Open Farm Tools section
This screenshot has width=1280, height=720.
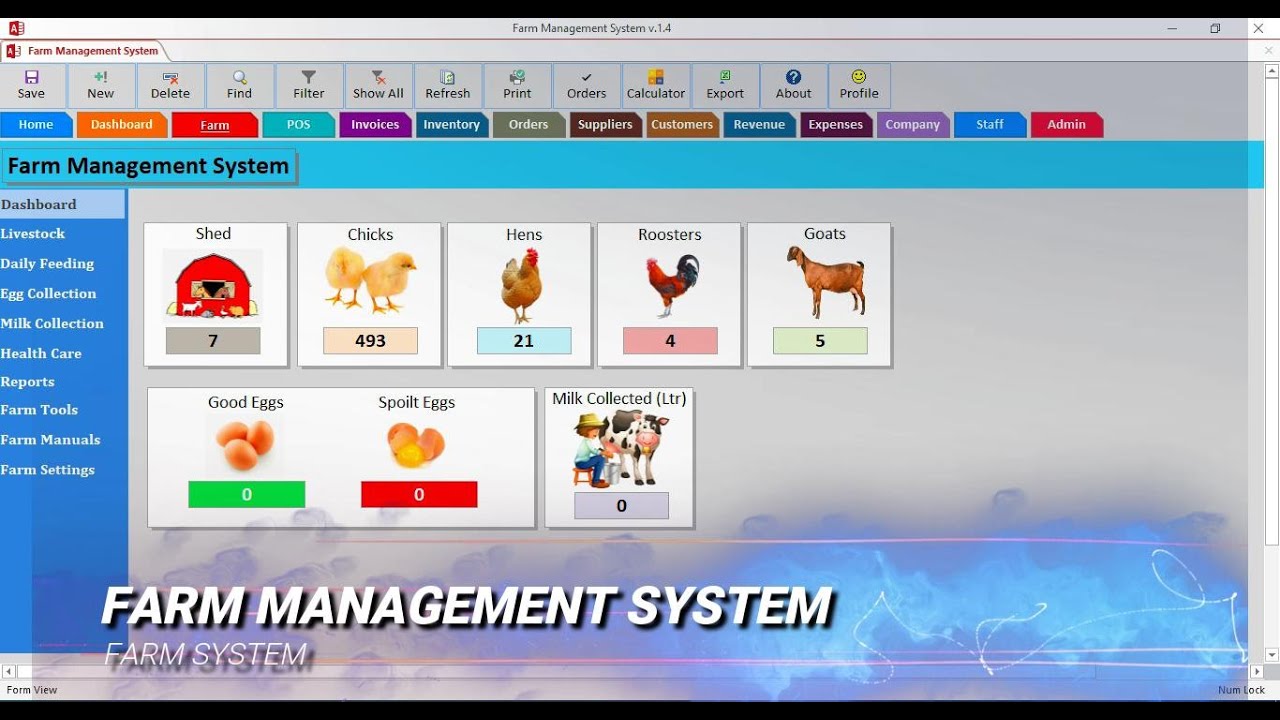pos(39,410)
